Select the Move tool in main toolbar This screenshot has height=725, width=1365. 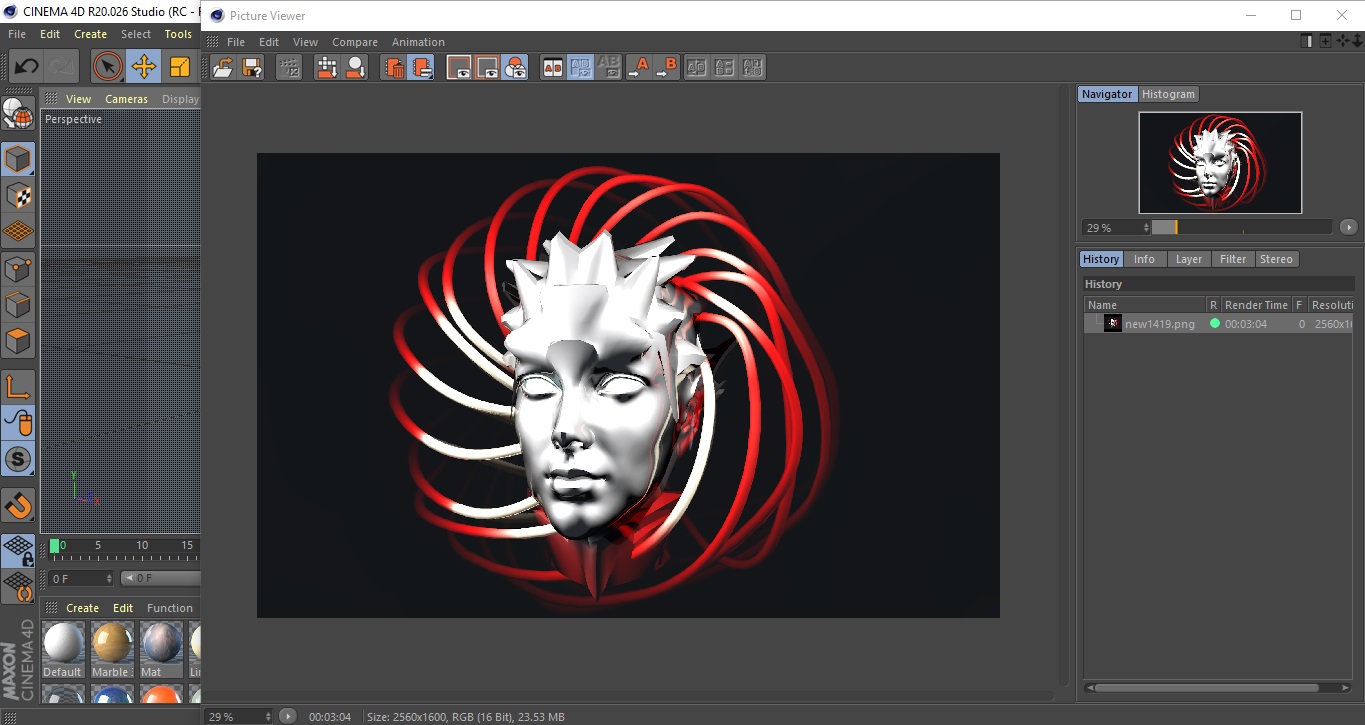tap(144, 67)
